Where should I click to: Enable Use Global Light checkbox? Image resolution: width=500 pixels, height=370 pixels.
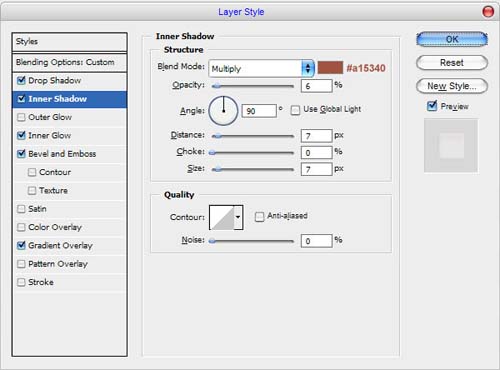pos(295,110)
